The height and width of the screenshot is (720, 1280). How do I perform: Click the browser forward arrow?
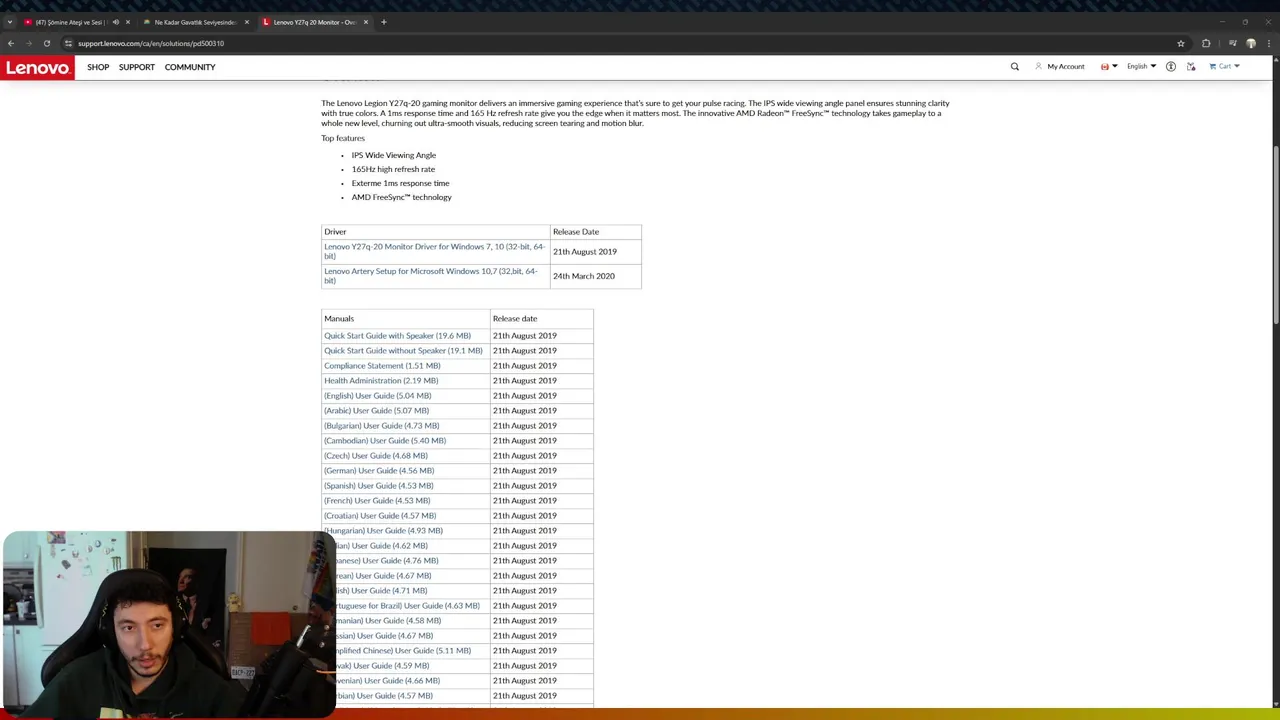point(29,43)
